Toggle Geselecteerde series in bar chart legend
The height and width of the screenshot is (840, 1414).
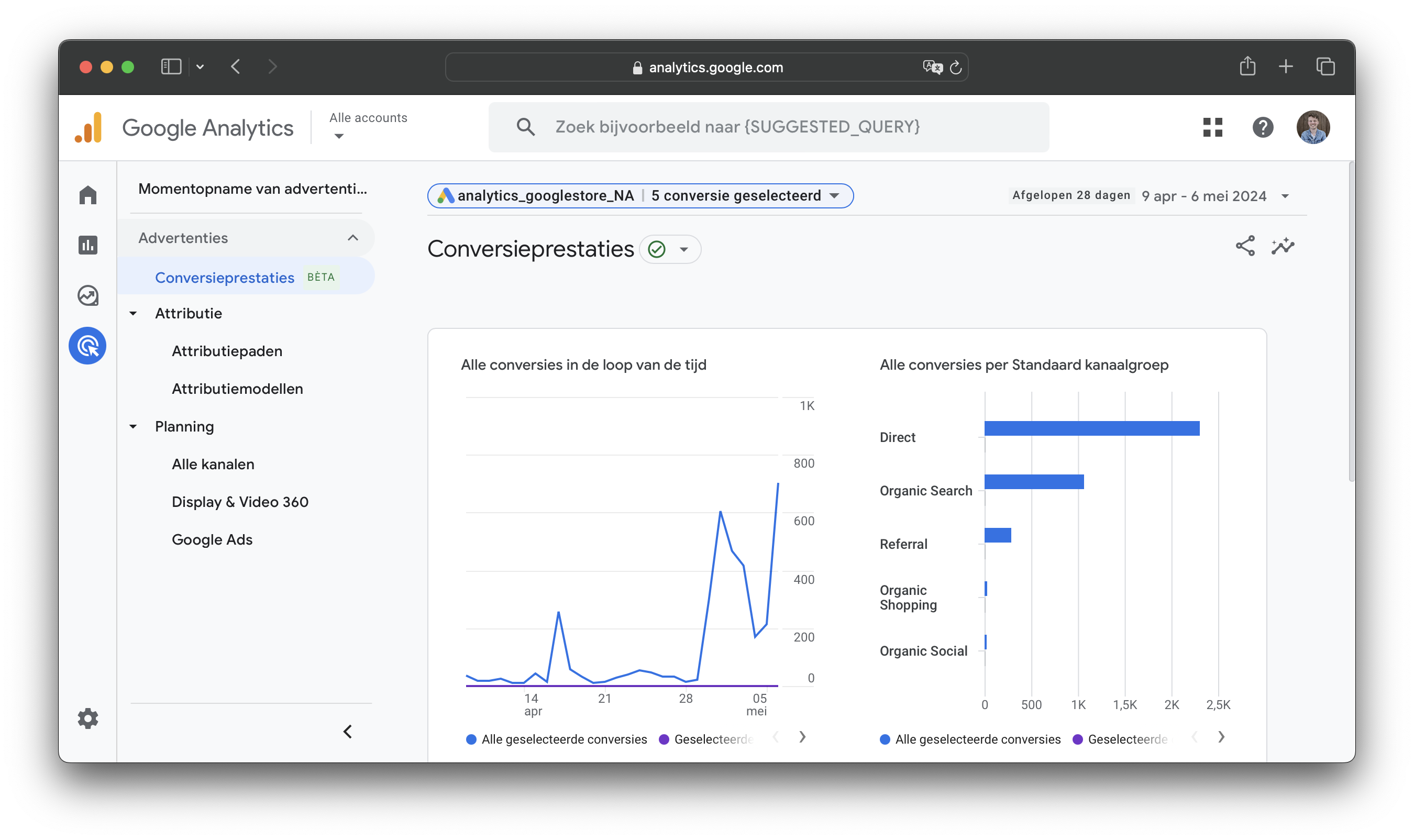coord(1120,739)
